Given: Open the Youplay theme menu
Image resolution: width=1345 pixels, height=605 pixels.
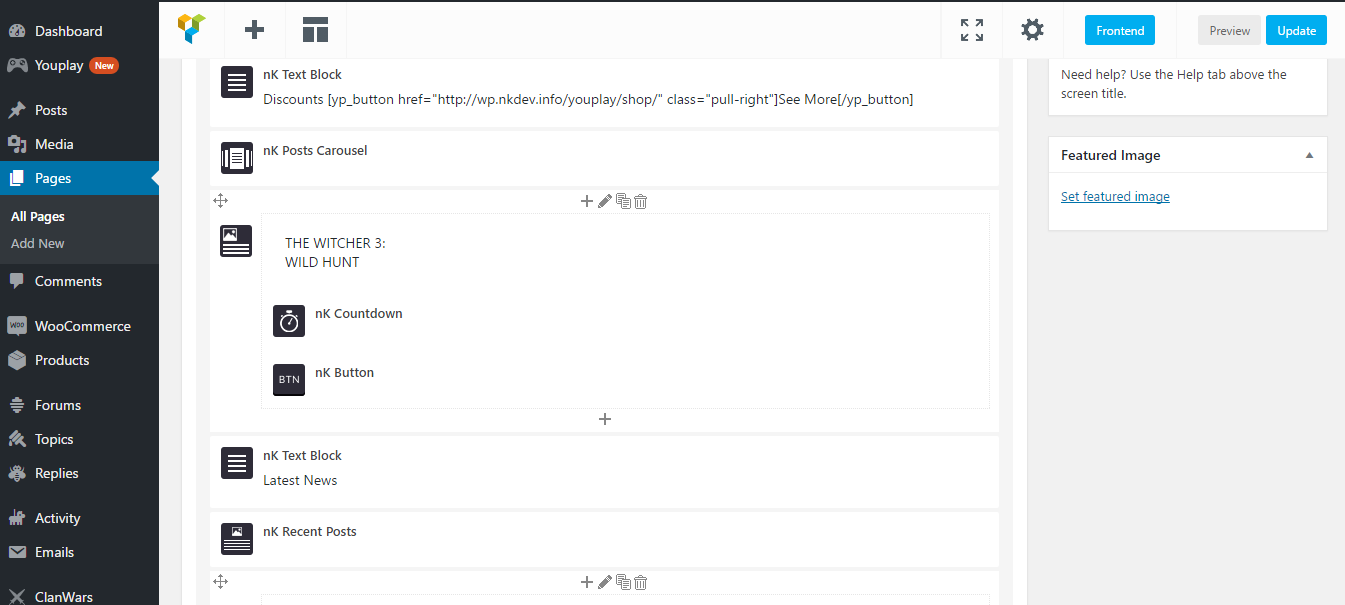Looking at the screenshot, I should (x=79, y=65).
